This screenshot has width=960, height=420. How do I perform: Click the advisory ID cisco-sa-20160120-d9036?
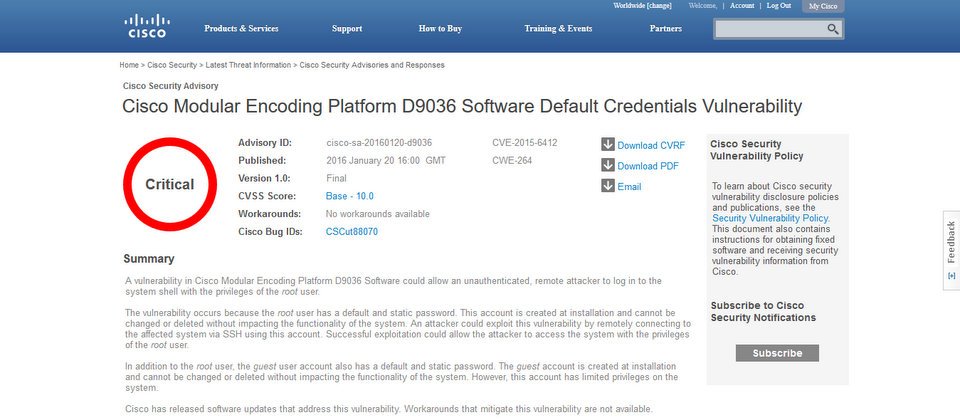pyautogui.click(x=379, y=143)
